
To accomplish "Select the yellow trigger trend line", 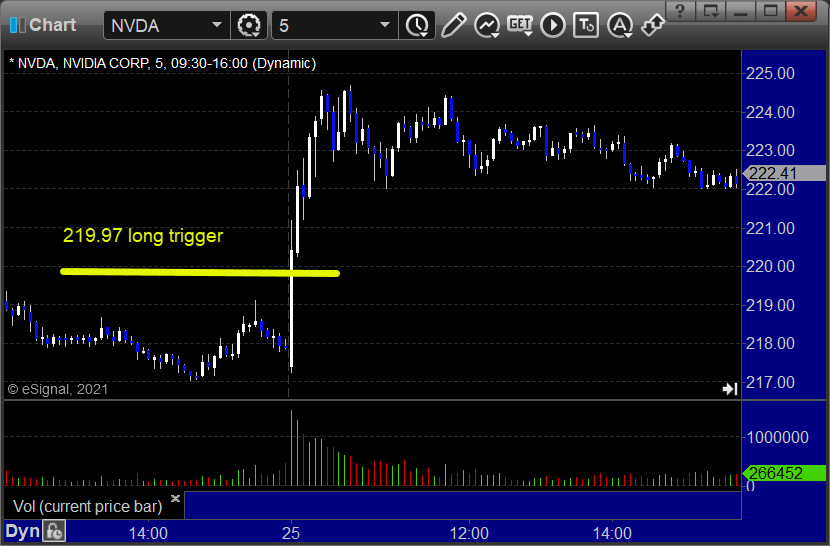I will (200, 272).
